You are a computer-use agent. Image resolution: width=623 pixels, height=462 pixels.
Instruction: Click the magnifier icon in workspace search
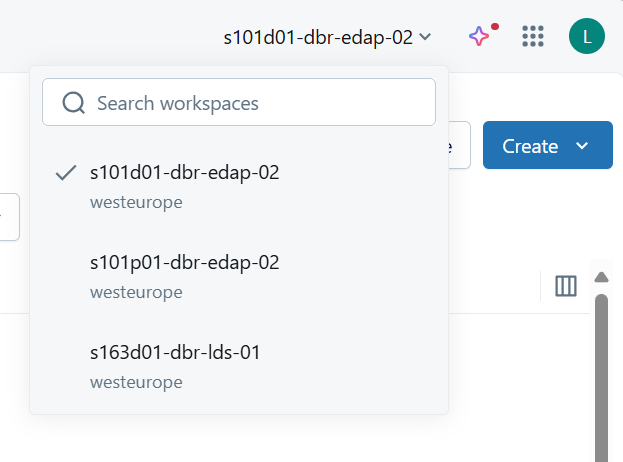point(73,103)
